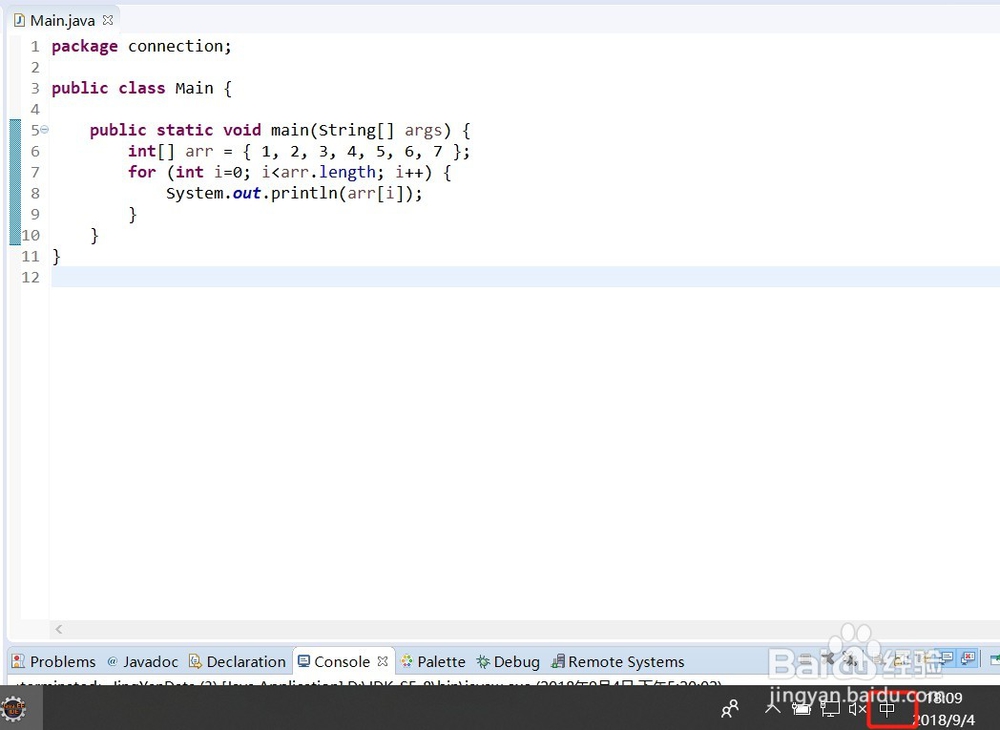Image resolution: width=1000 pixels, height=730 pixels.
Task: Click 'connection;' on line 1
Action: coord(179,46)
